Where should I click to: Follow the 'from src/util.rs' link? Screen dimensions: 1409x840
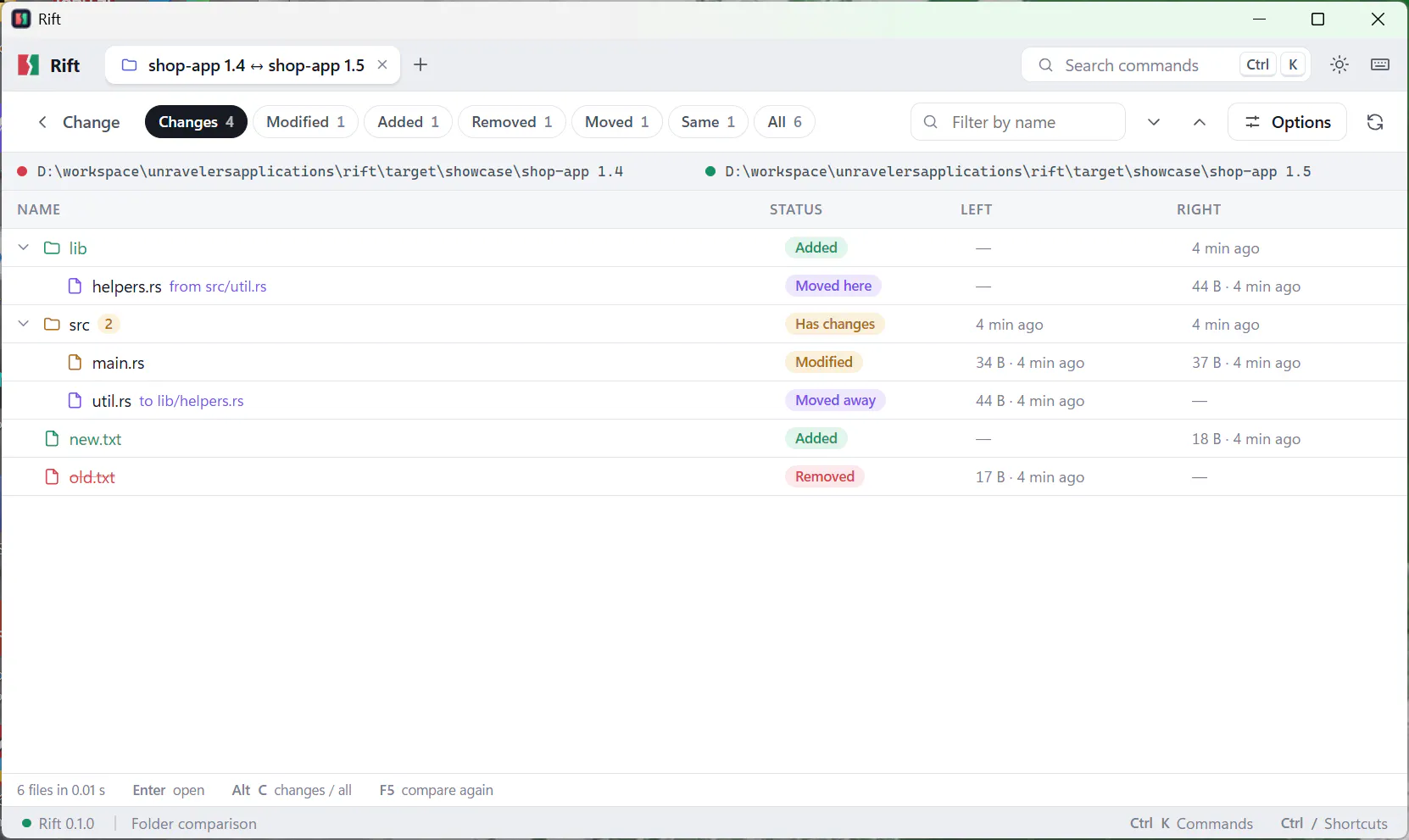[218, 286]
